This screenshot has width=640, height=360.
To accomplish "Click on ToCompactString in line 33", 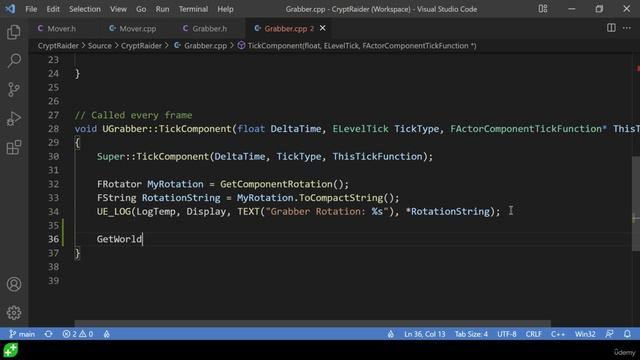I will (341, 198).
